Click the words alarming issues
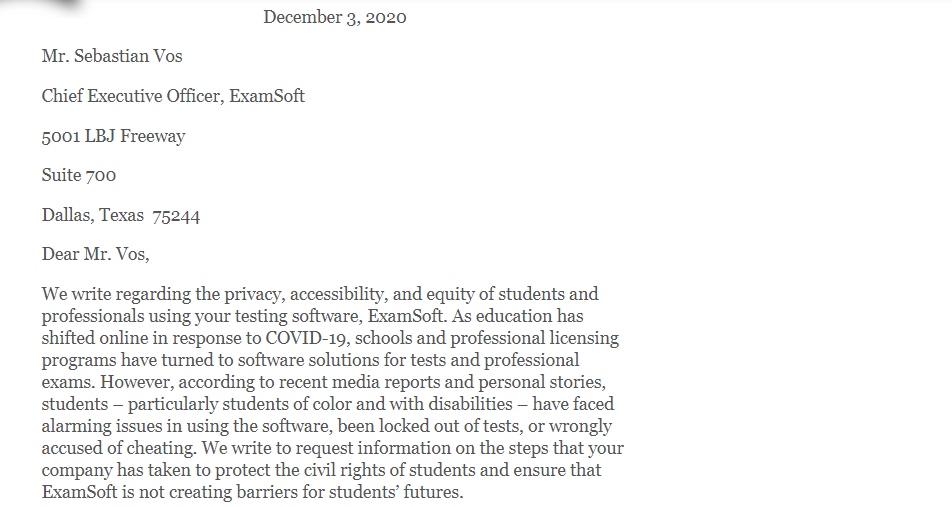The width and height of the screenshot is (952, 507). pyautogui.click(x=95, y=426)
